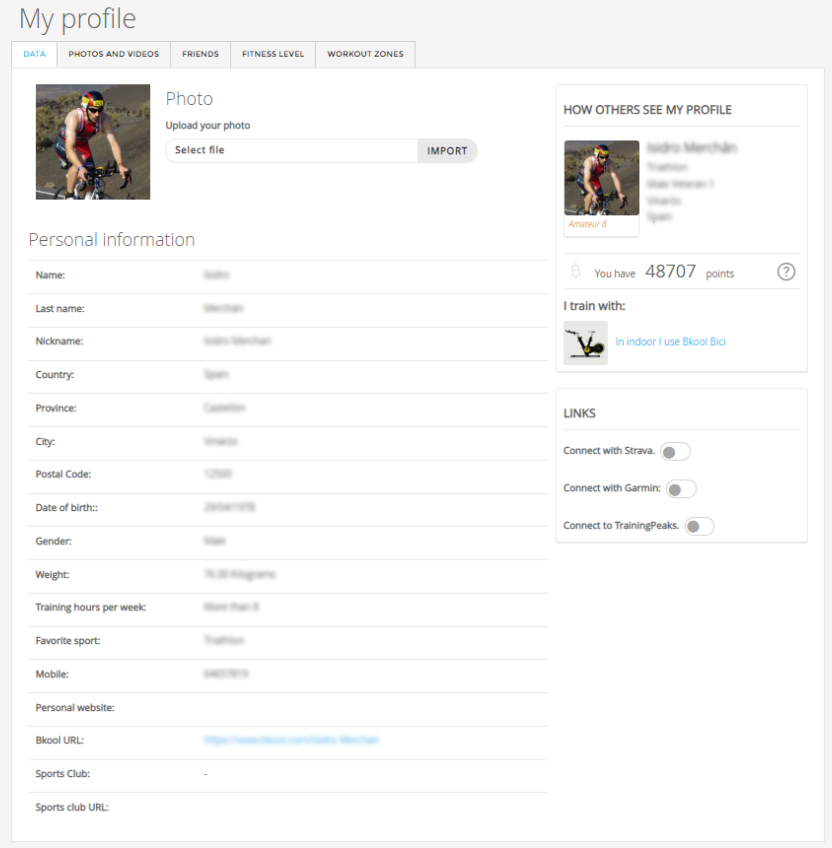Click the City: field label
Viewport: 832px width, 848px height.
(45, 442)
